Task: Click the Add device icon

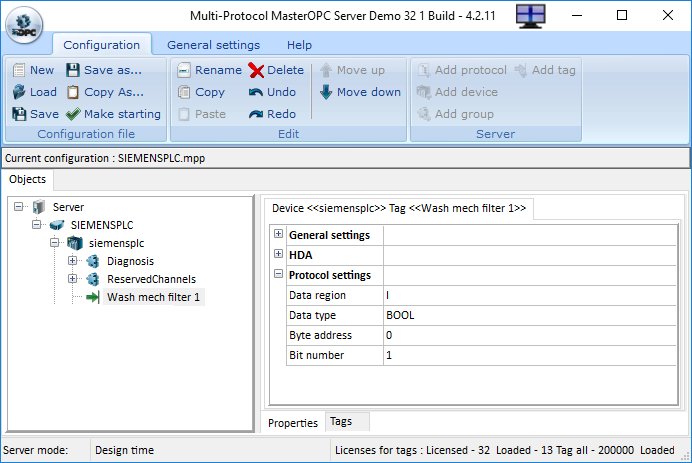Action: (x=424, y=92)
